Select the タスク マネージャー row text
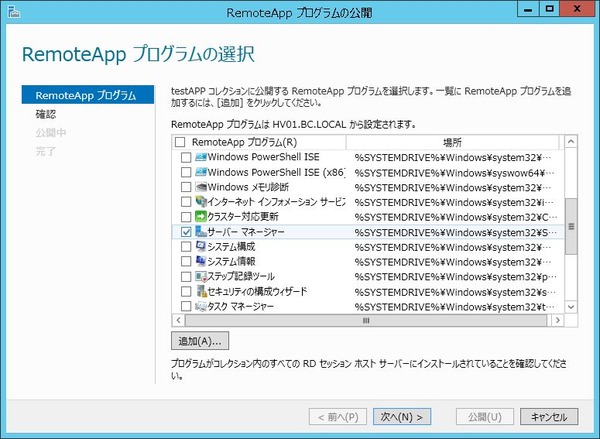 coord(240,307)
